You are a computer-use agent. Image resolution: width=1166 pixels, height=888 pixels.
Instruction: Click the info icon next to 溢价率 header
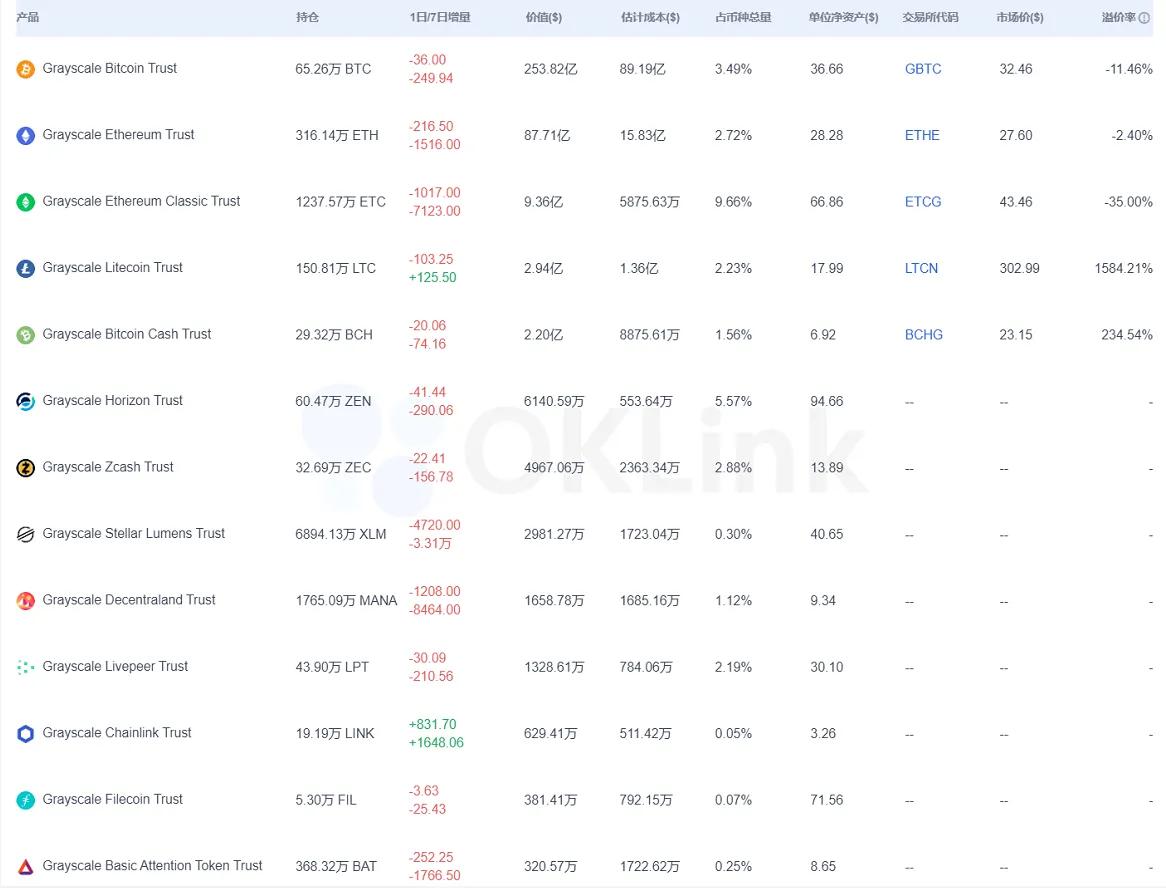[1144, 17]
